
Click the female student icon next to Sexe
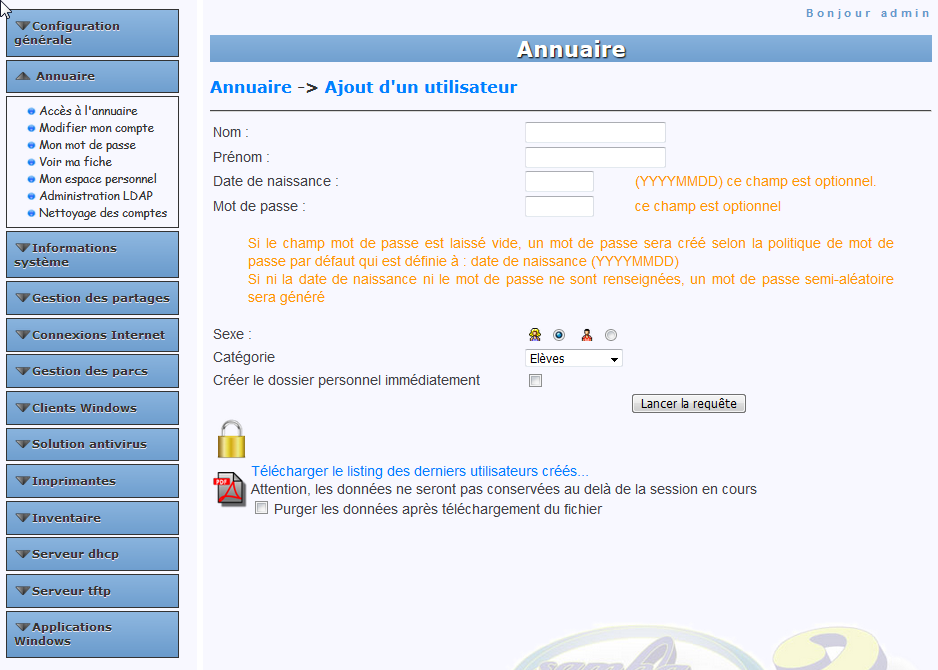[x=535, y=334]
